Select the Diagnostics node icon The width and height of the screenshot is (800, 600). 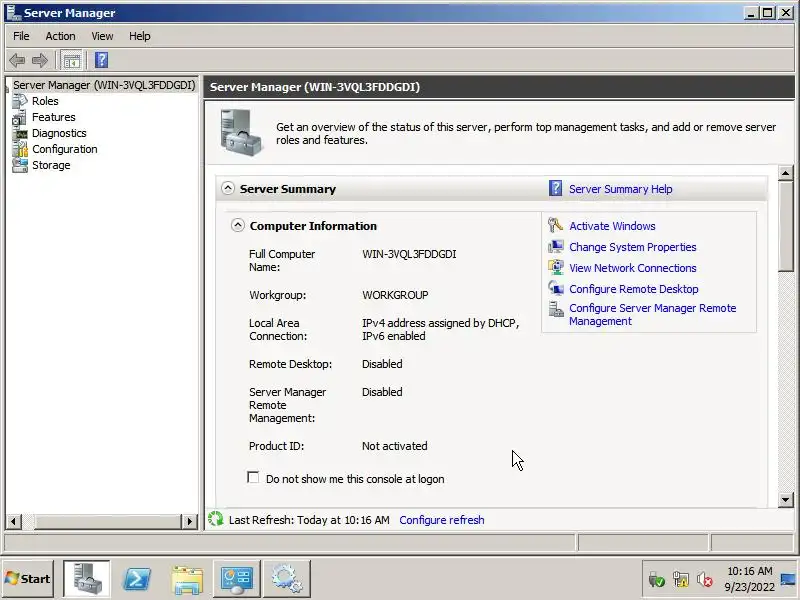pyautogui.click(x=20, y=133)
